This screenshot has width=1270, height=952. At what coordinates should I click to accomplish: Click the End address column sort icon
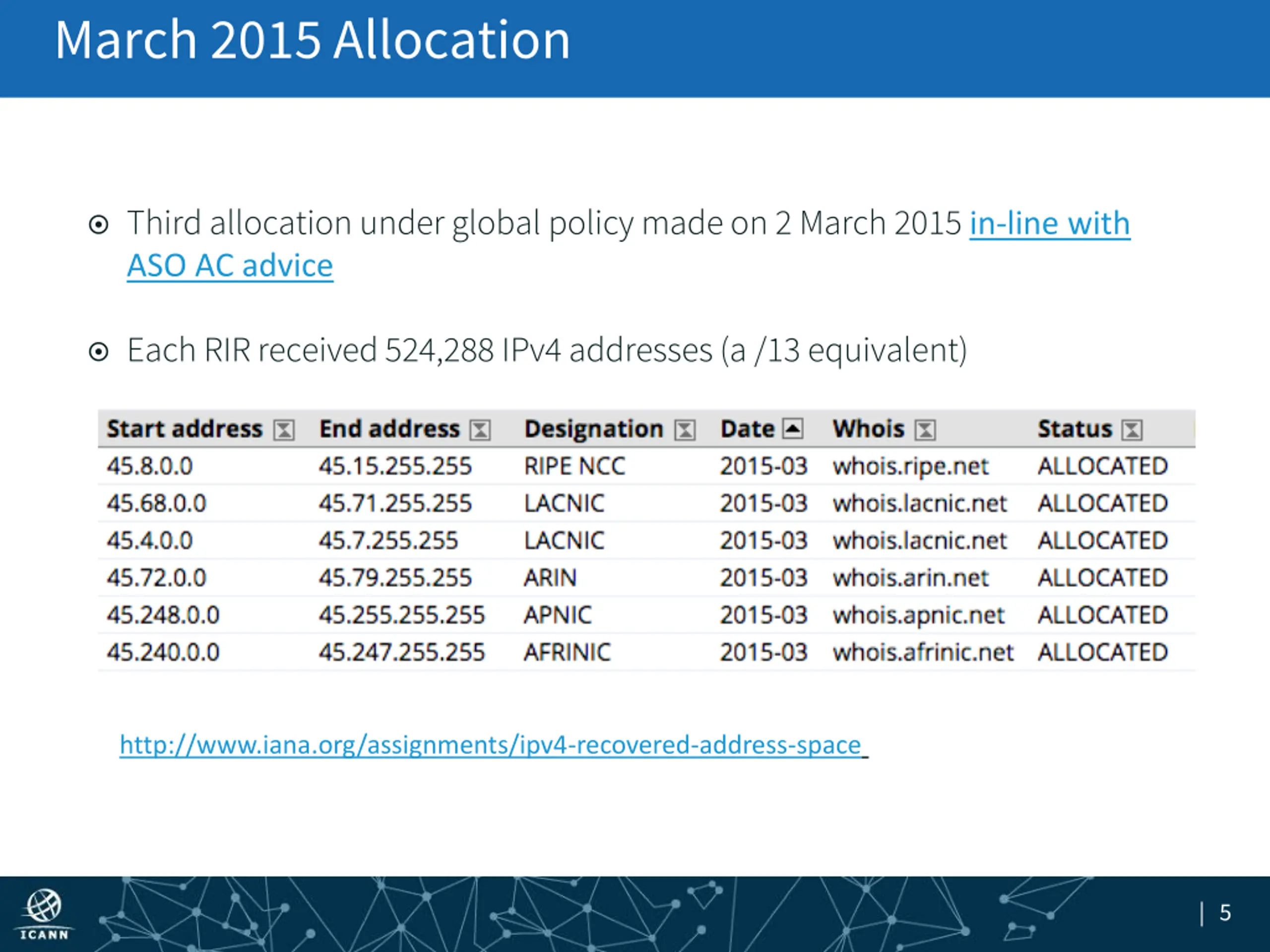click(480, 430)
